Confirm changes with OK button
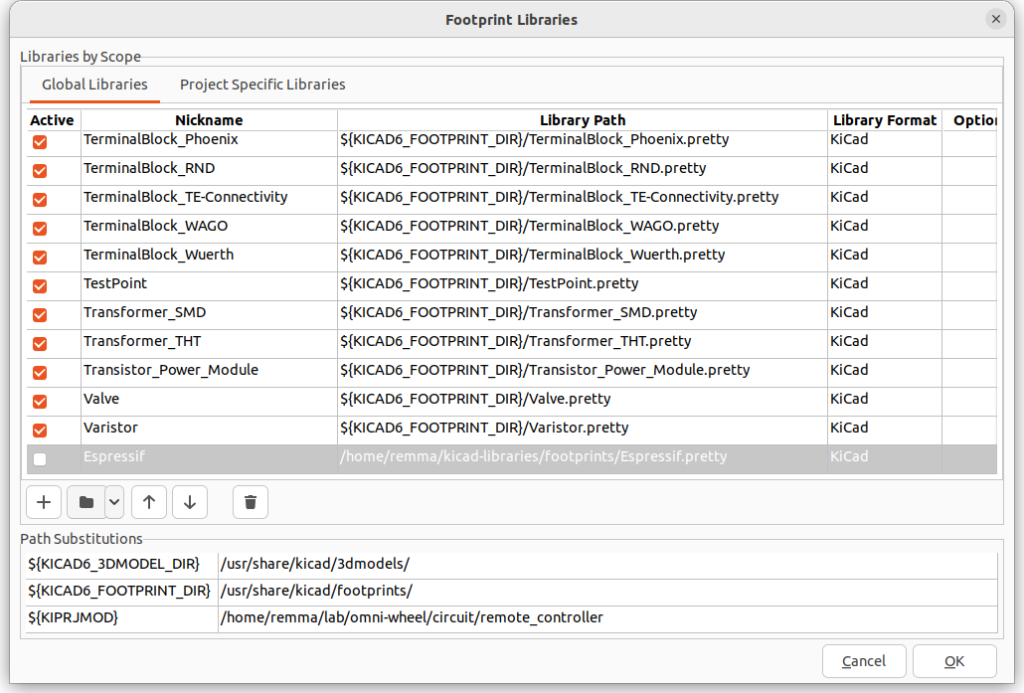1024x693 pixels. point(954,661)
